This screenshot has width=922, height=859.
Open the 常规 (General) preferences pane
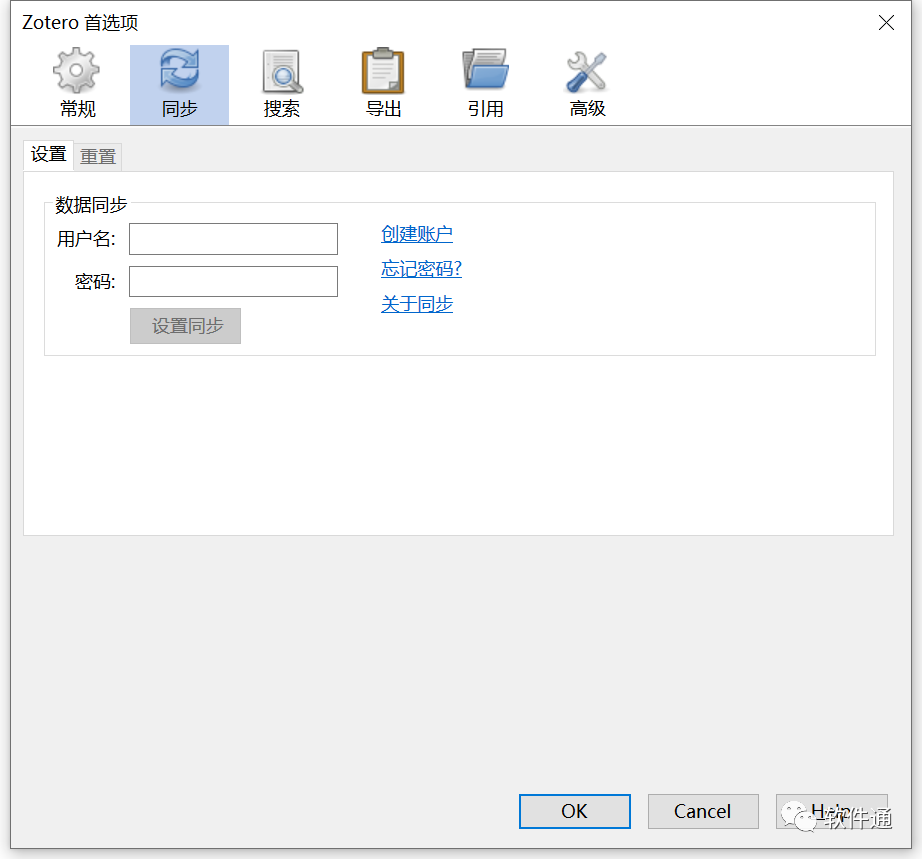[77, 84]
